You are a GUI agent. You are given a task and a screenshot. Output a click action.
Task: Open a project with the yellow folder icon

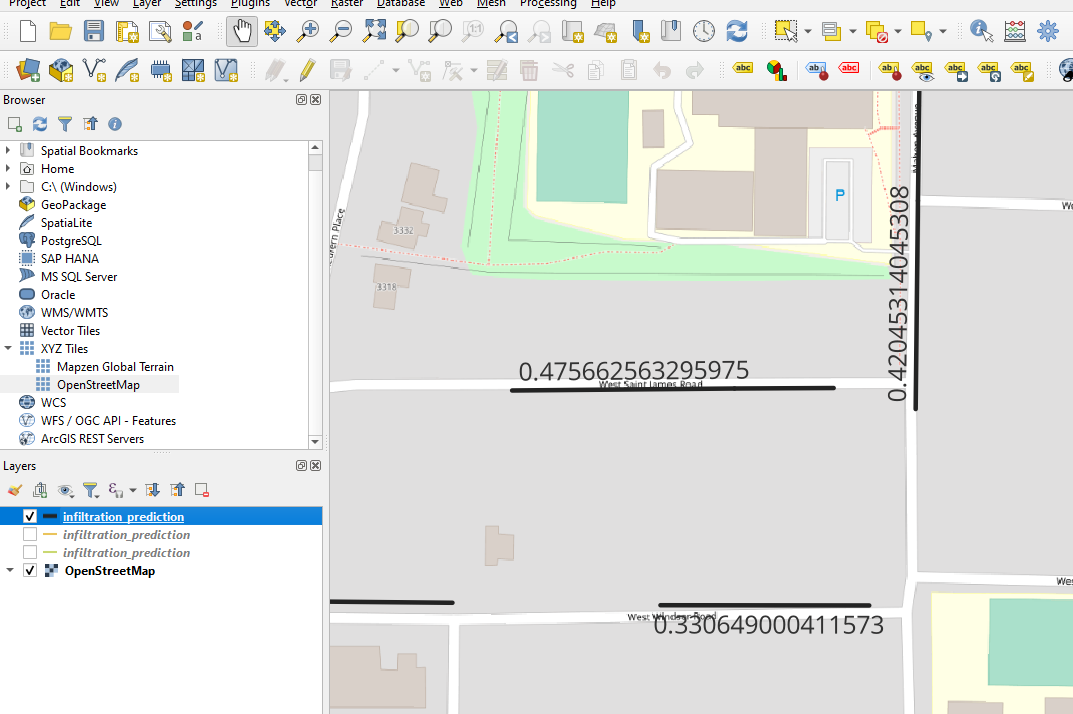tap(61, 31)
